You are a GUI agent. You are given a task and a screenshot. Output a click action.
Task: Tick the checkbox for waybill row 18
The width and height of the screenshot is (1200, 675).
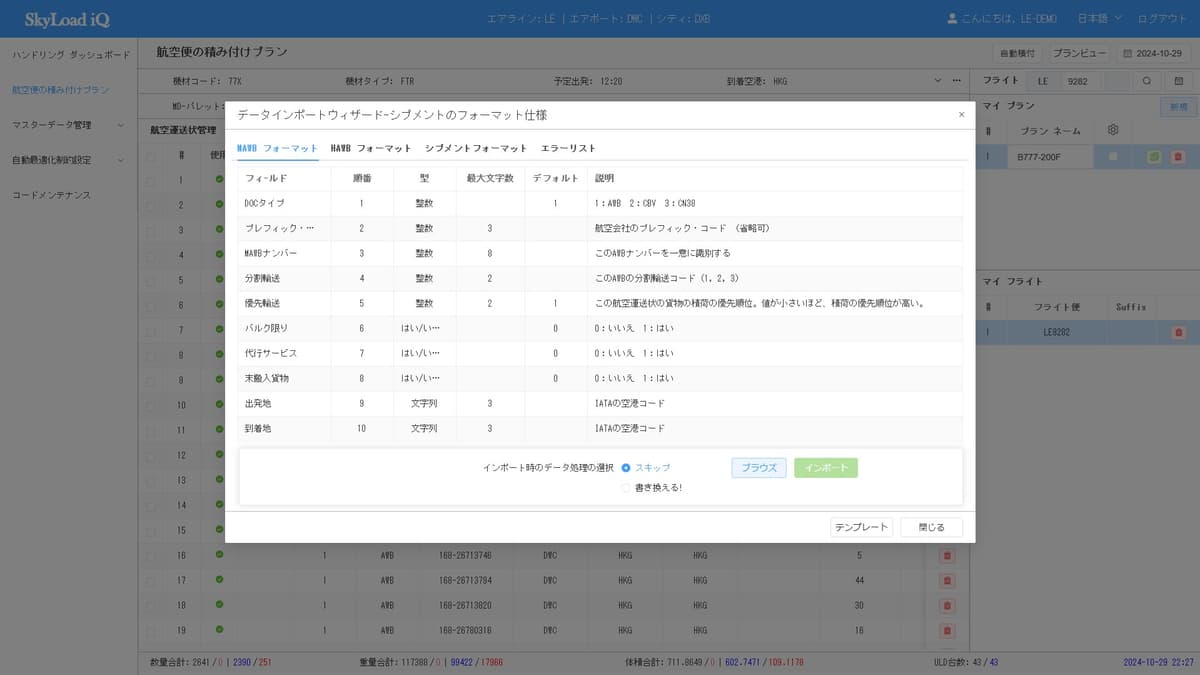coord(150,605)
